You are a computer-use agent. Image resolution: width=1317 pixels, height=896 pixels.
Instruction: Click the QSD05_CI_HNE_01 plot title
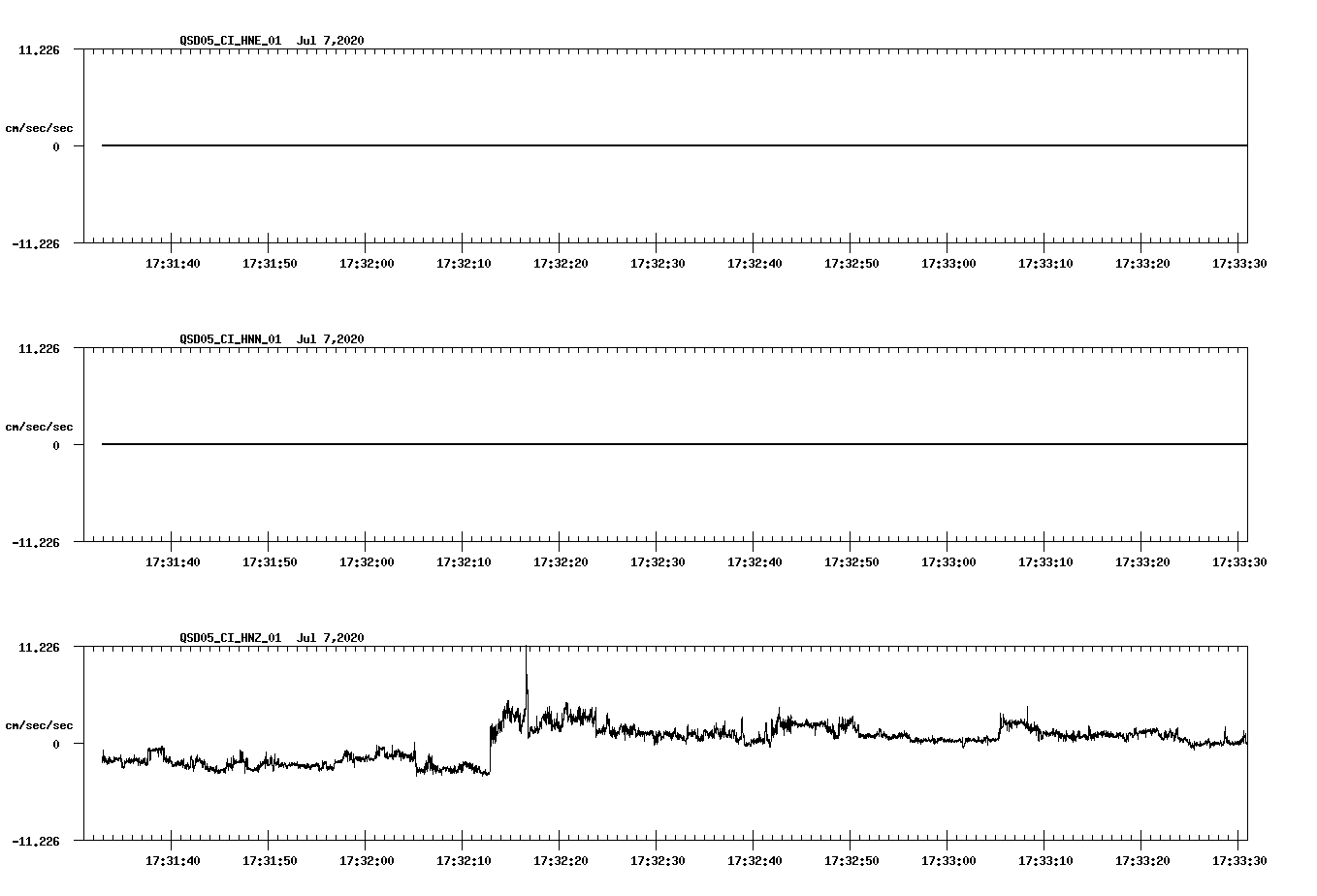(272, 40)
